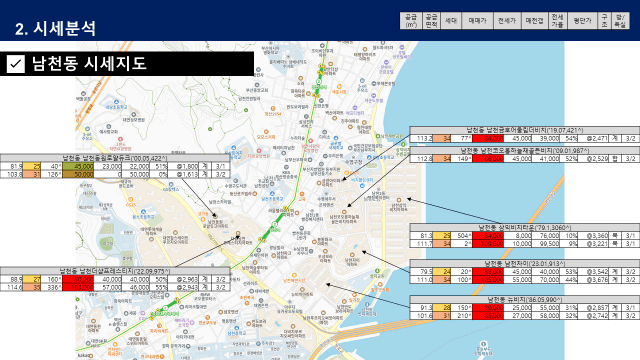The height and width of the screenshot is (360, 640).
Task: Select the brown 50,000 sale price cell
Action: [78, 174]
